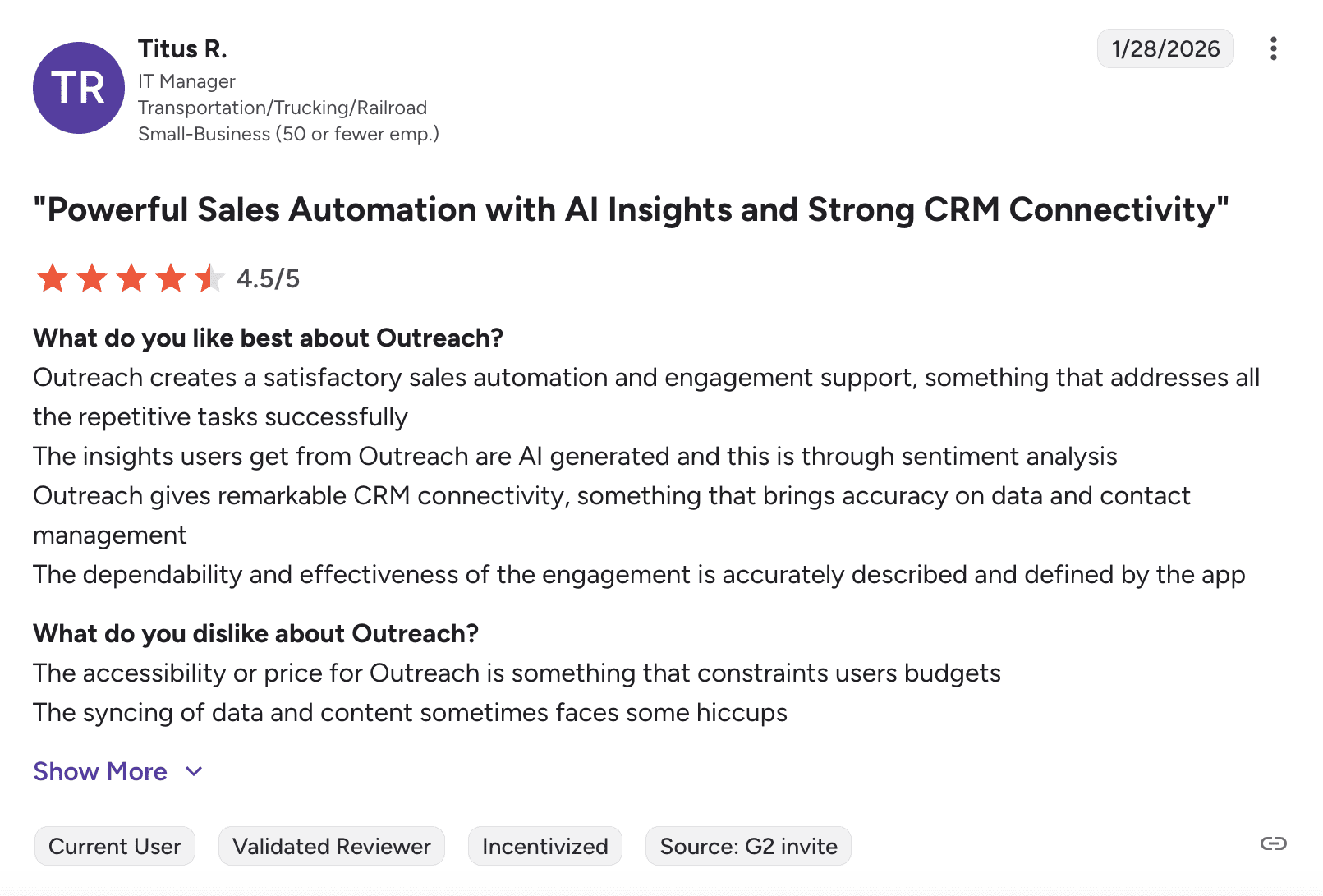This screenshot has height=896, width=1323.
Task: Open the Powerful Sales Automation review title
Action: (631, 209)
